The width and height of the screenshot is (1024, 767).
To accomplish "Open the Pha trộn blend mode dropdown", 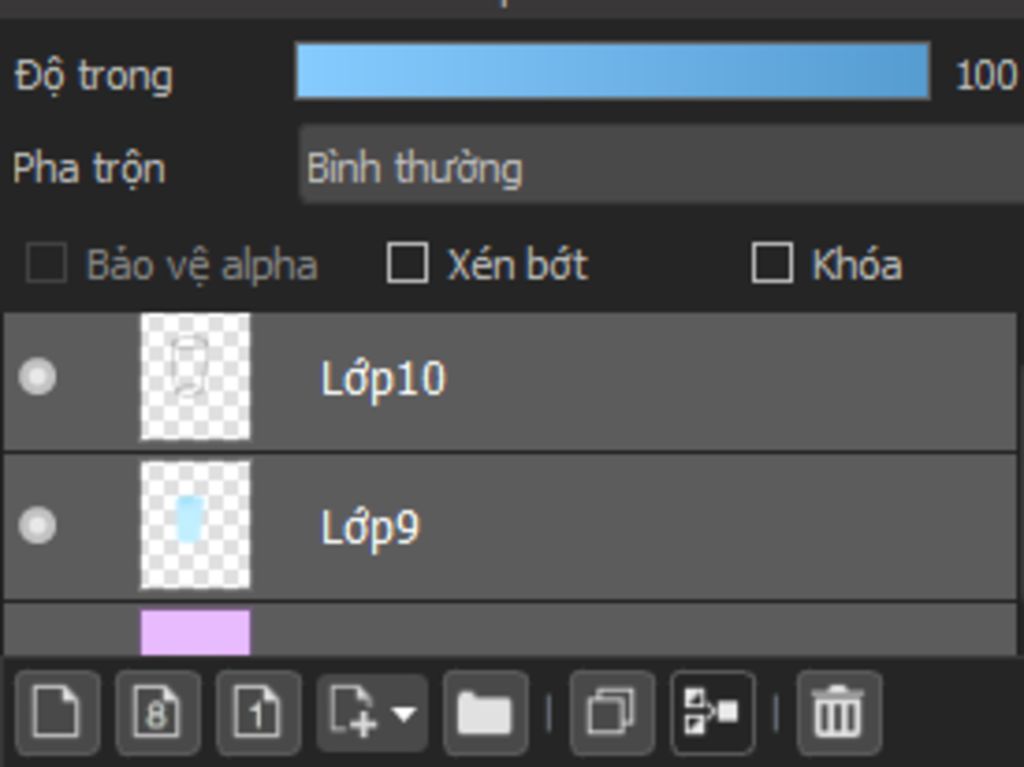I will 661,165.
